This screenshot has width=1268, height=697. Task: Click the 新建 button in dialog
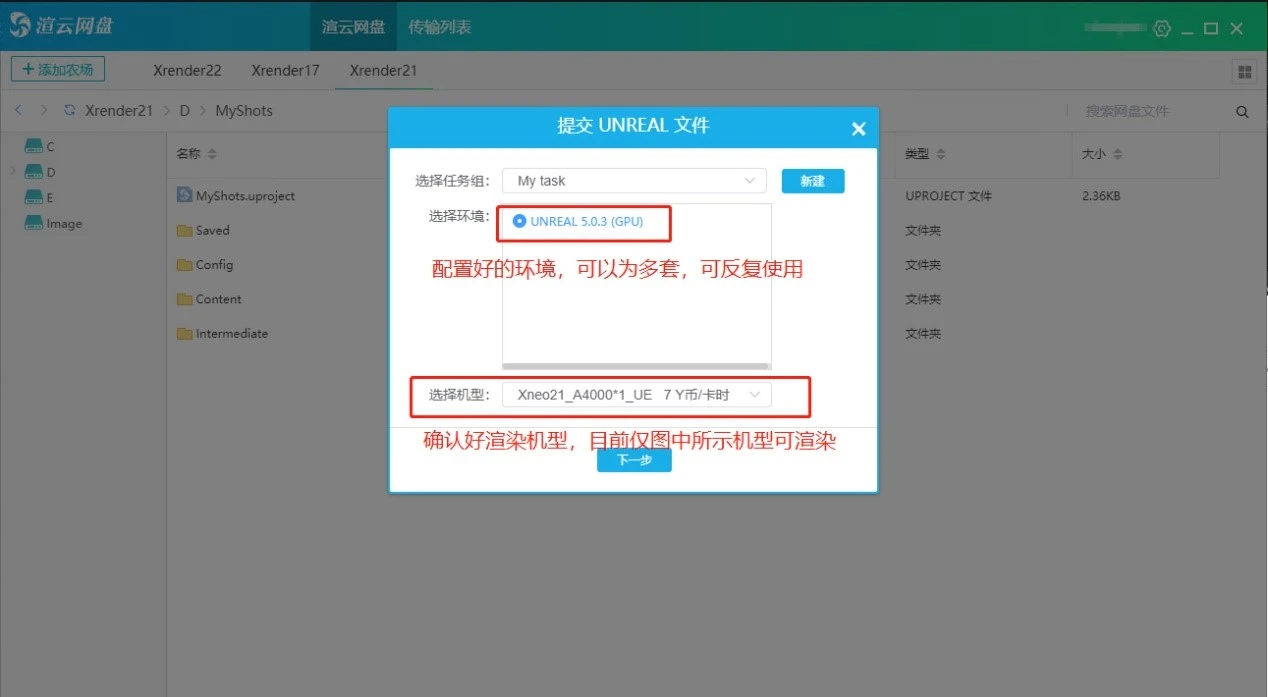tap(813, 181)
